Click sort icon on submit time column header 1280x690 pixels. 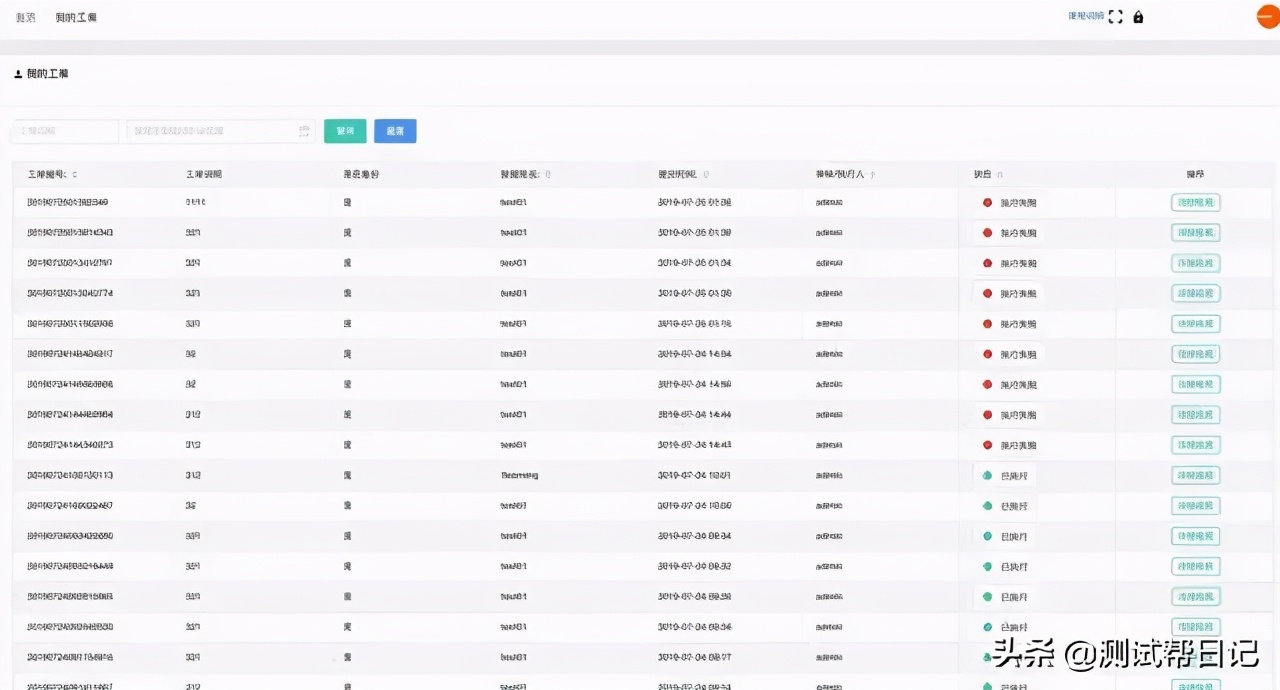pyautogui.click(x=706, y=175)
